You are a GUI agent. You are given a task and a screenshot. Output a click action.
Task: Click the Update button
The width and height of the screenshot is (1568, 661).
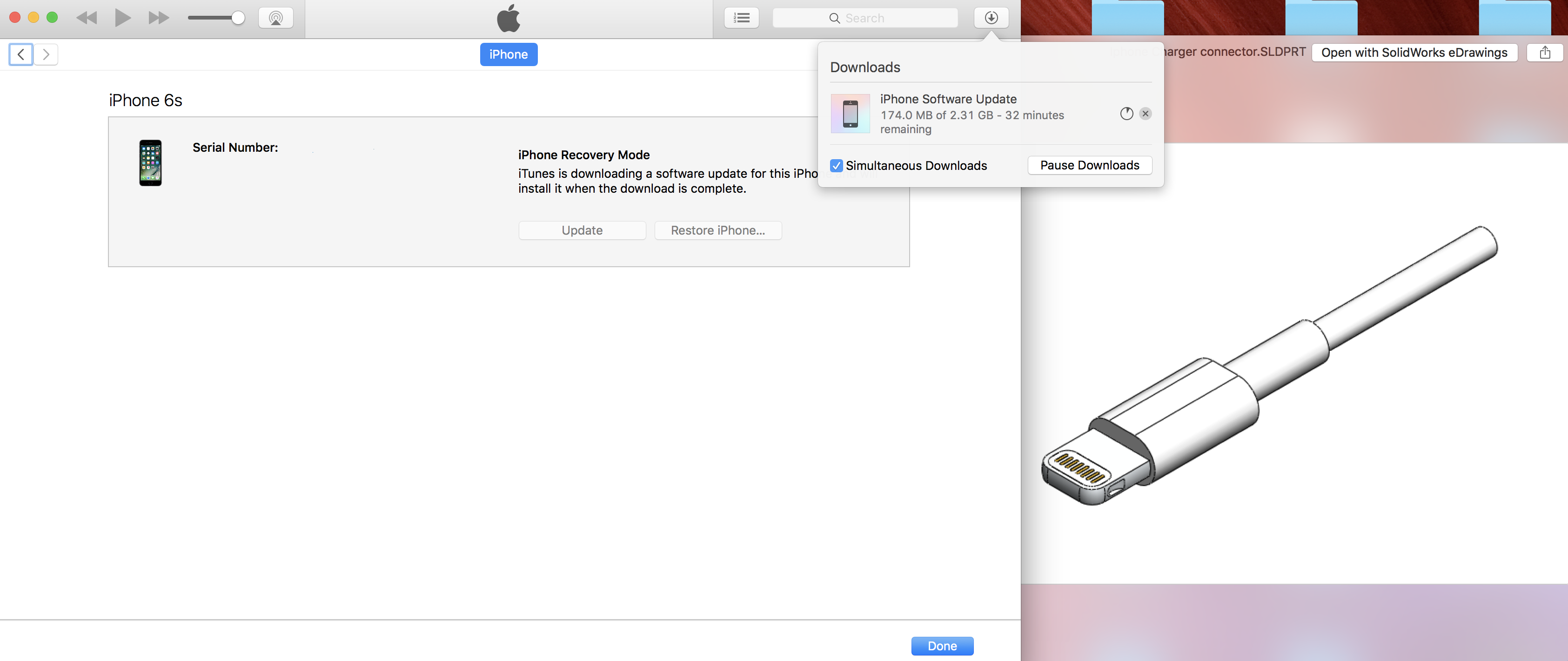click(582, 230)
